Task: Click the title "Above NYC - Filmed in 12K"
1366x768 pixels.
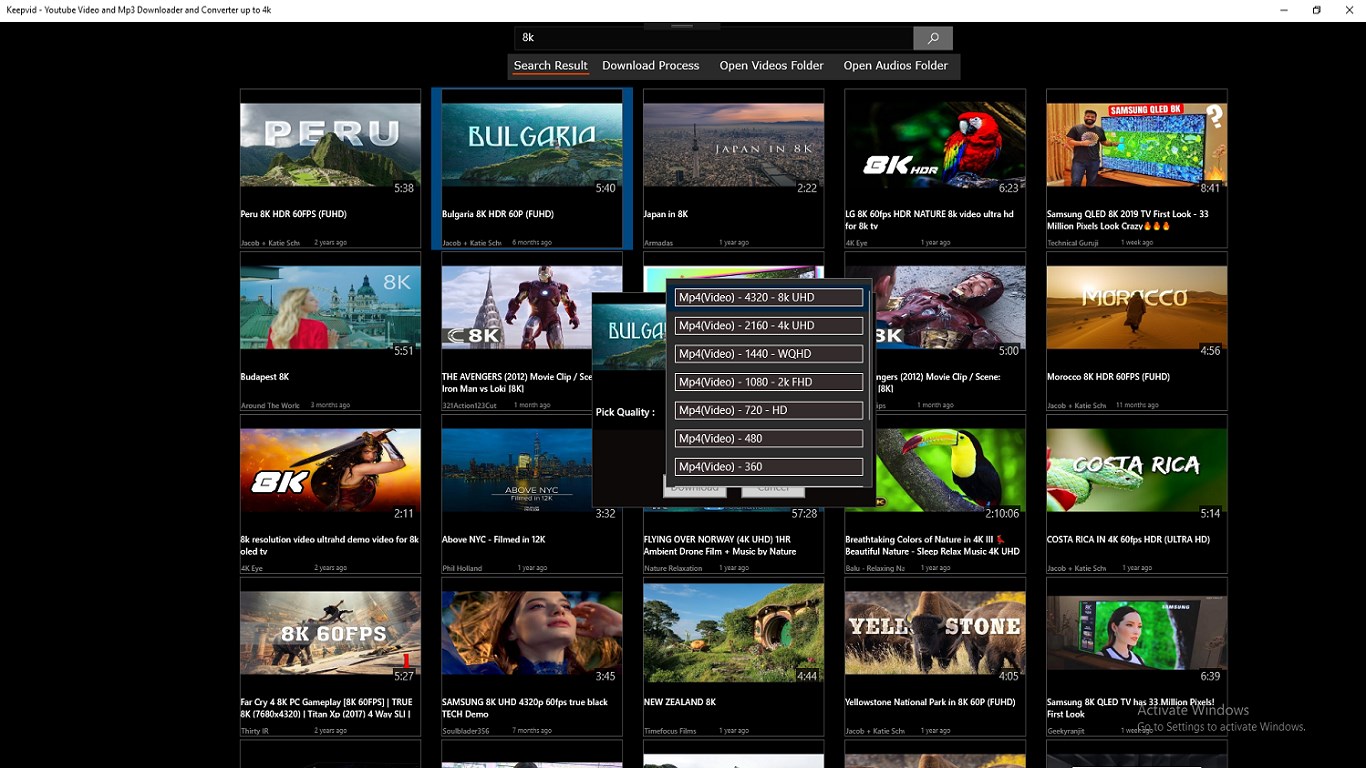Action: [494, 540]
